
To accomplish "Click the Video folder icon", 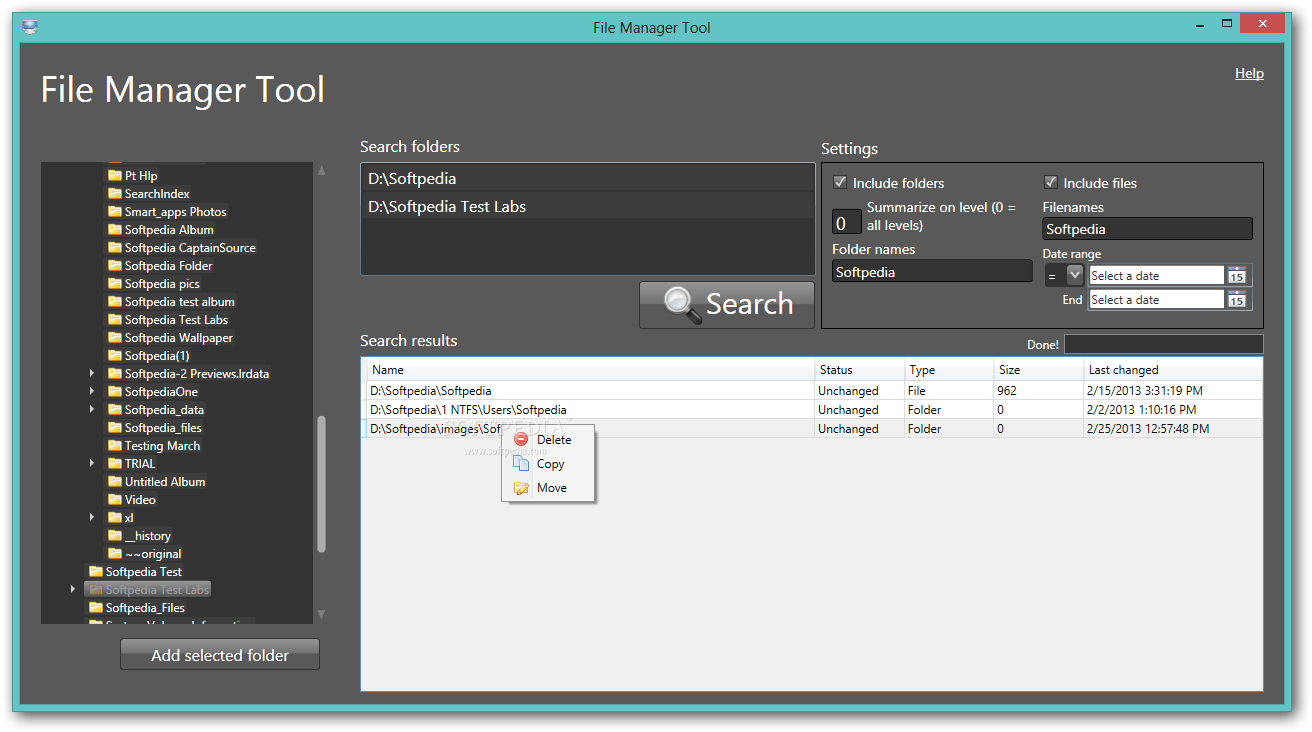I will (x=115, y=500).
